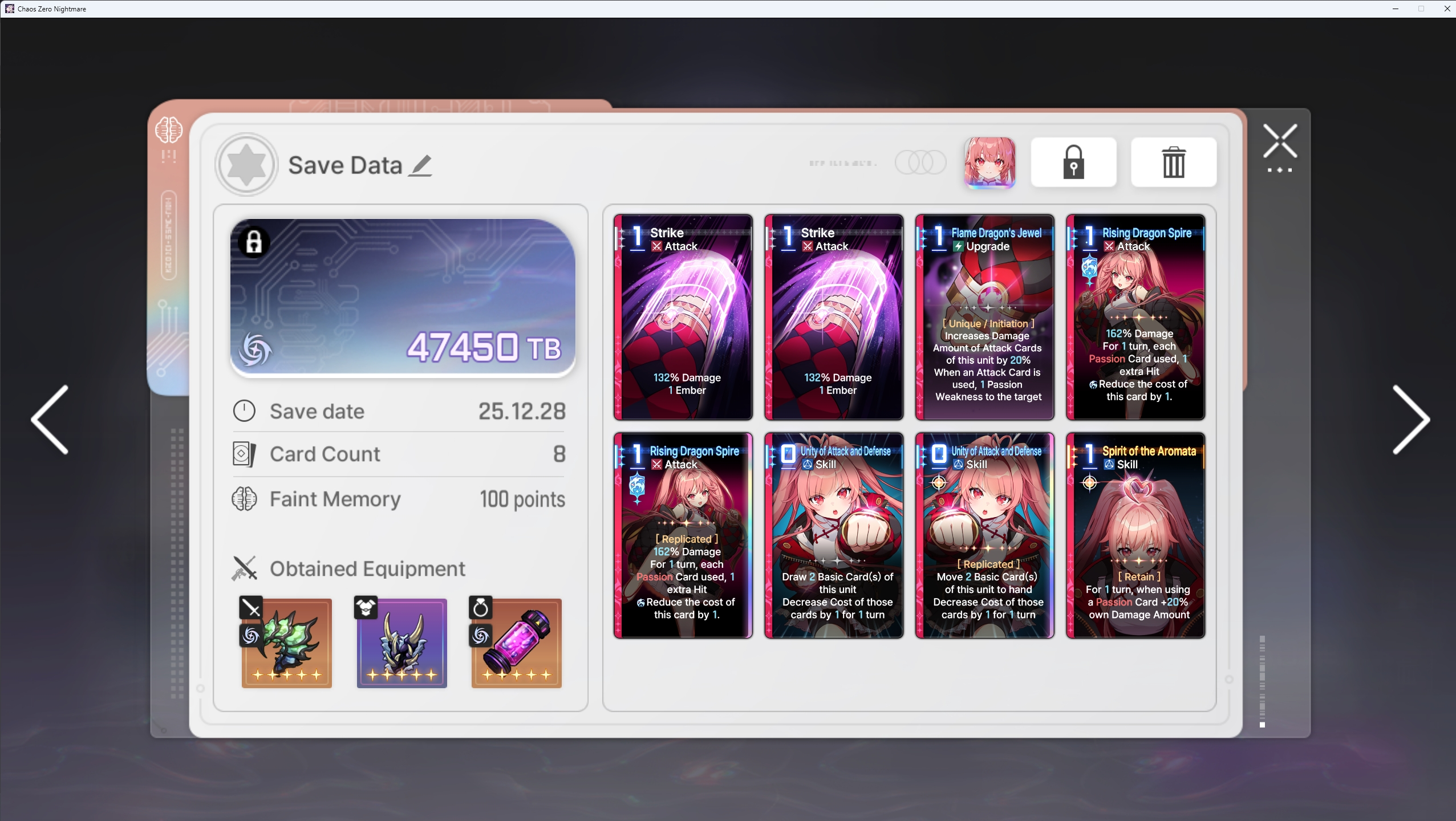Click the lock icon on 47450 TB banner
Image resolution: width=1456 pixels, height=821 pixels.
(254, 242)
